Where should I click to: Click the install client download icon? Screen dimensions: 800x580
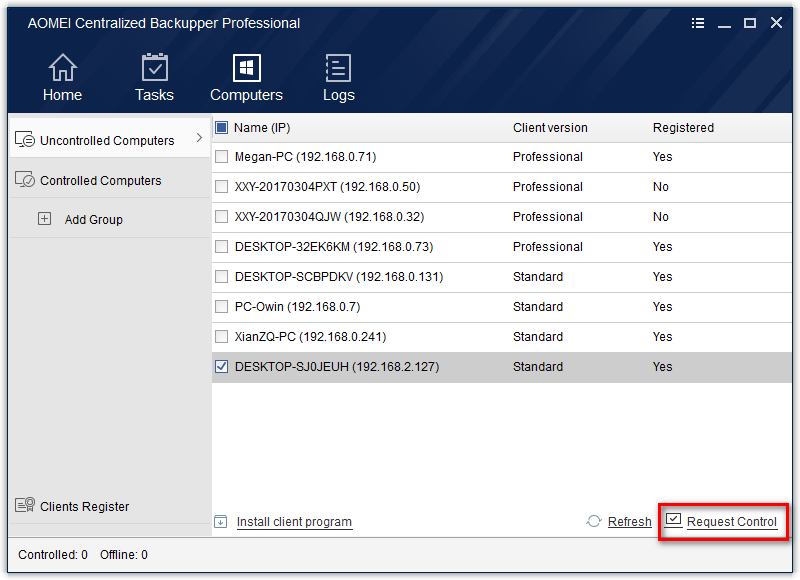tap(220, 521)
